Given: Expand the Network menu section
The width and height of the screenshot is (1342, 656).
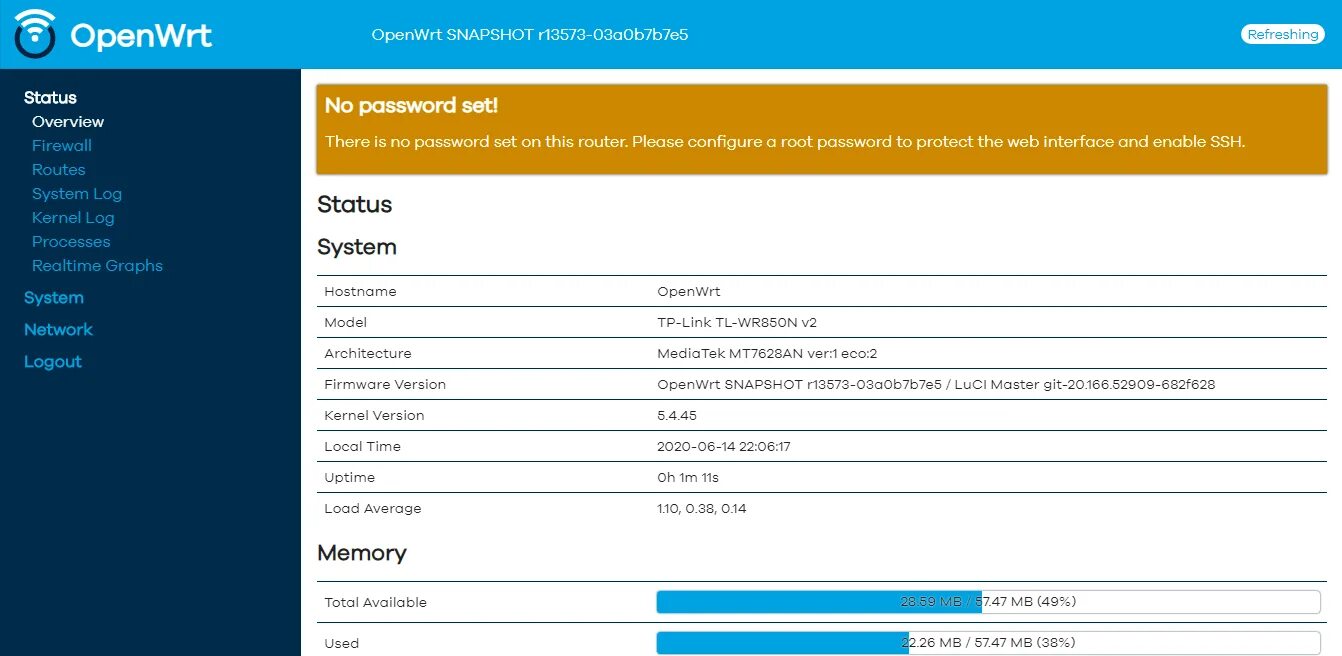Looking at the screenshot, I should (58, 329).
